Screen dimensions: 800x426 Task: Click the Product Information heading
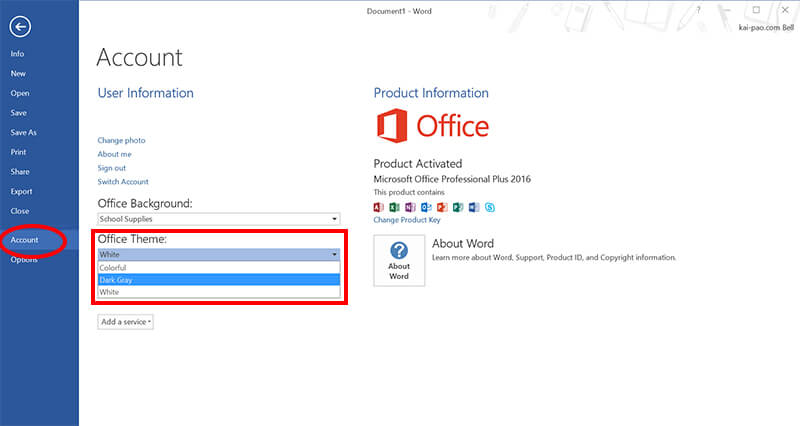431,93
